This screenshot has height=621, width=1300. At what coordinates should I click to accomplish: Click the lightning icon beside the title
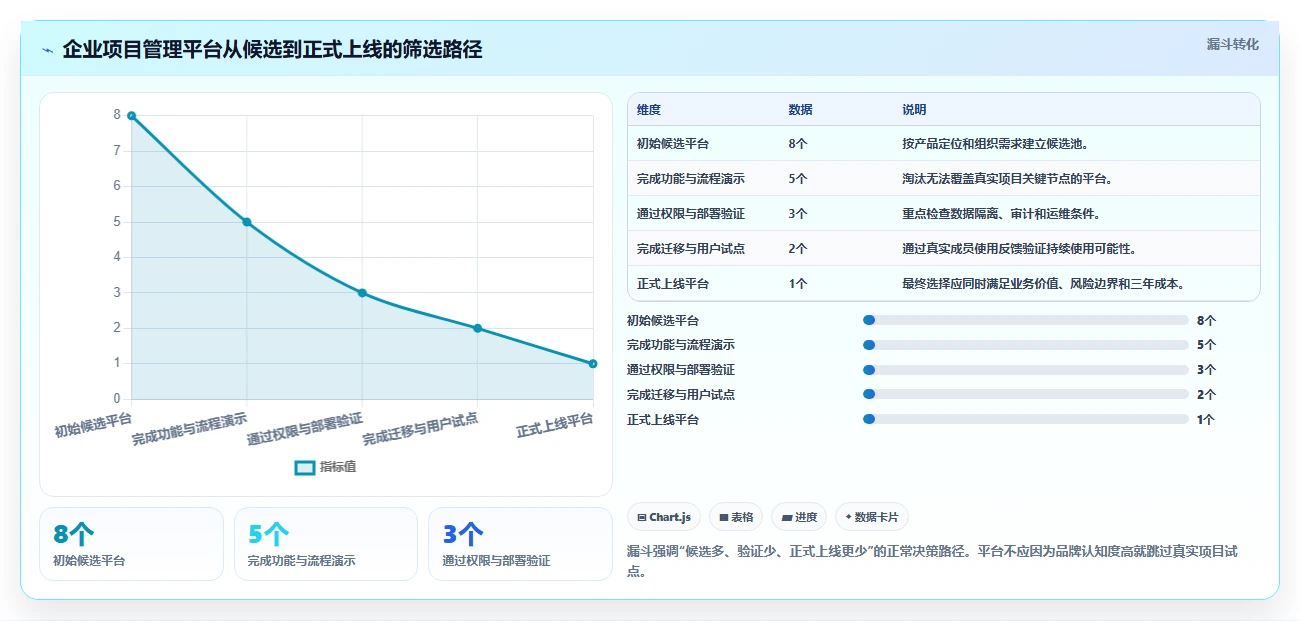pyautogui.click(x=47, y=50)
